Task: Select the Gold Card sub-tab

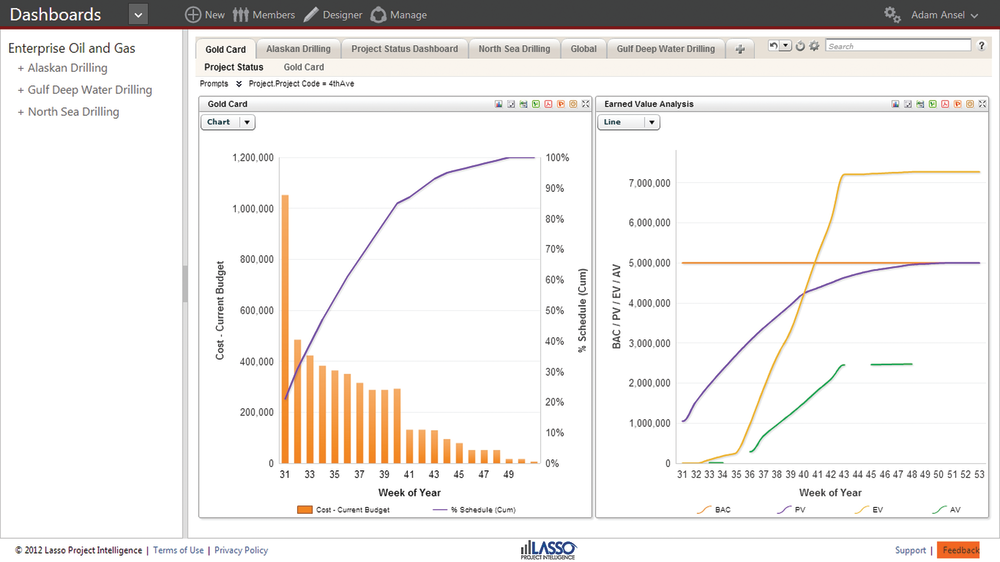Action: click(304, 67)
